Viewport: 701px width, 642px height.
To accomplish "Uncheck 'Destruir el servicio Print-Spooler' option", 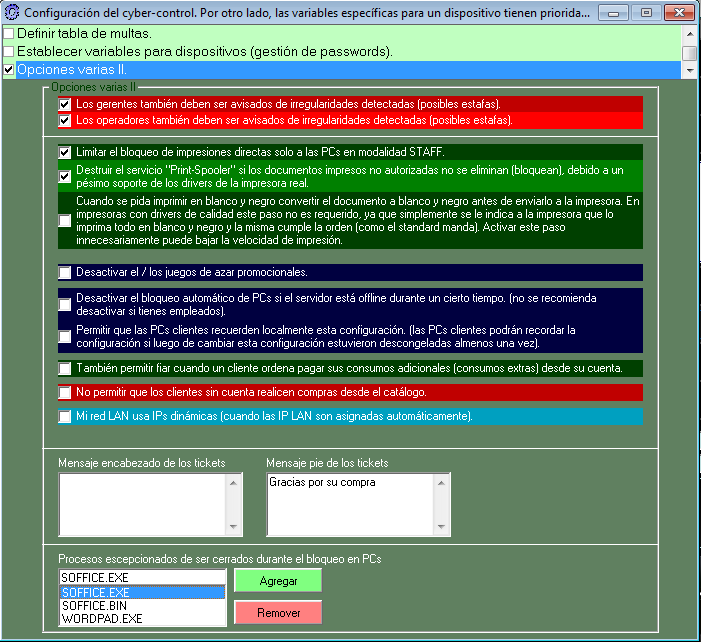I will (65, 176).
